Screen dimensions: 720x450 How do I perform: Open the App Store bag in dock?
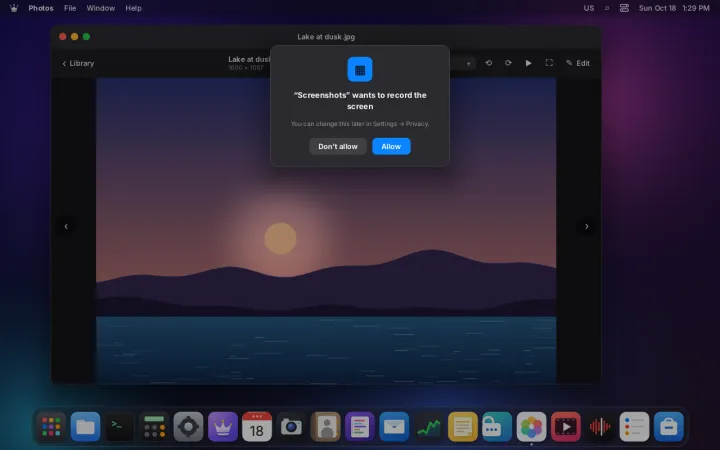[x=669, y=427]
